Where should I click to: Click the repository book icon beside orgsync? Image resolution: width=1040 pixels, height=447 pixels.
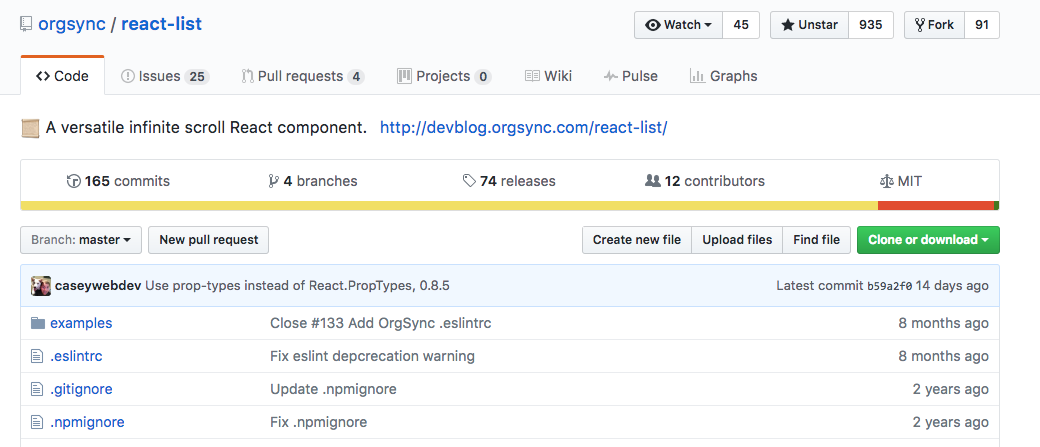click(26, 25)
